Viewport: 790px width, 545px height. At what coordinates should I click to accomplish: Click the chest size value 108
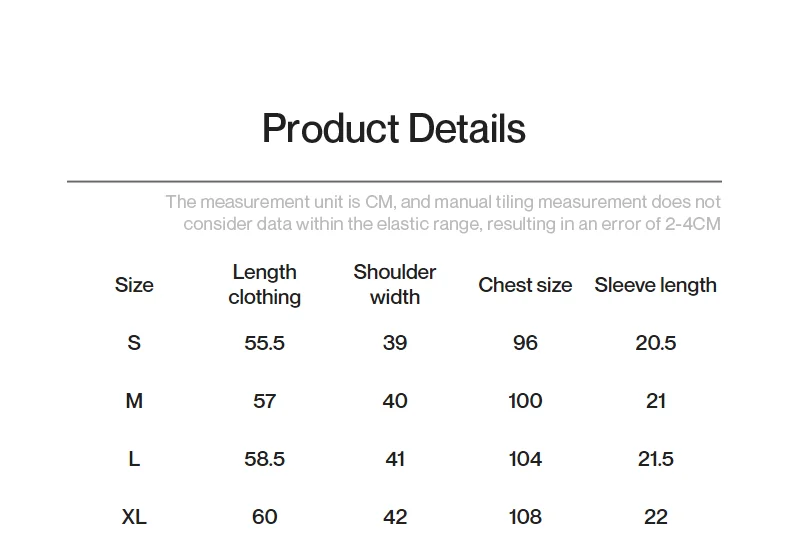pos(525,517)
